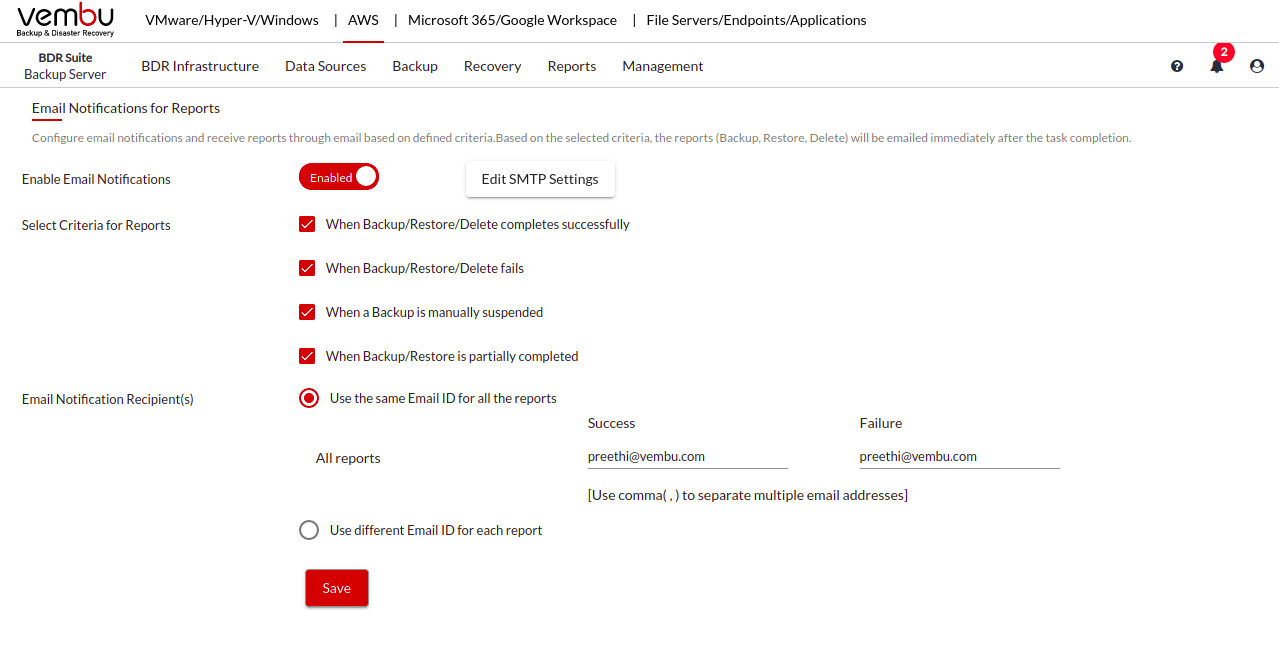Viewport: 1279px width, 657px height.
Task: Click the 'Select Criteria for Reports' label
Action: (96, 225)
